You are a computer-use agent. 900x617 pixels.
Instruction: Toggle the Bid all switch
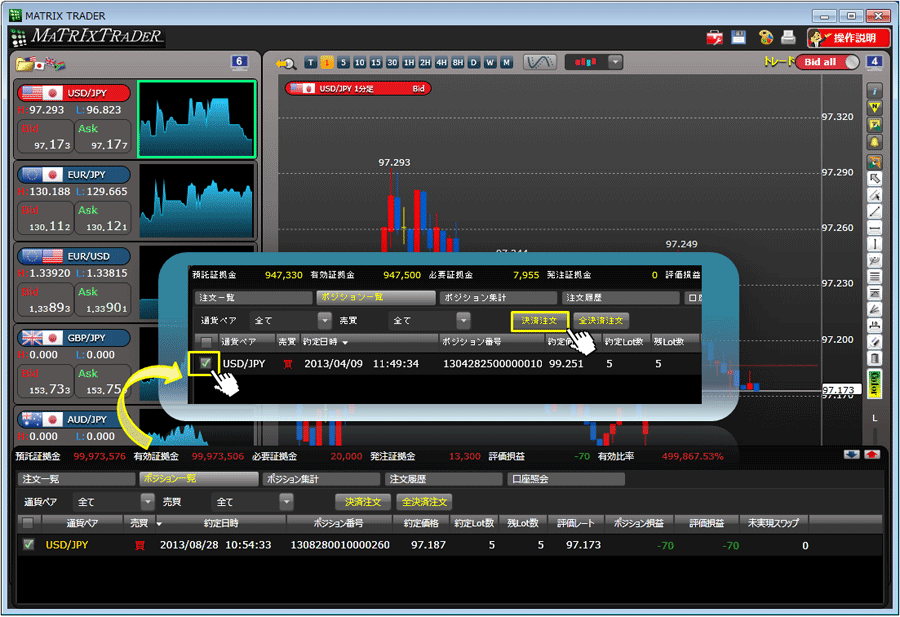[827, 62]
